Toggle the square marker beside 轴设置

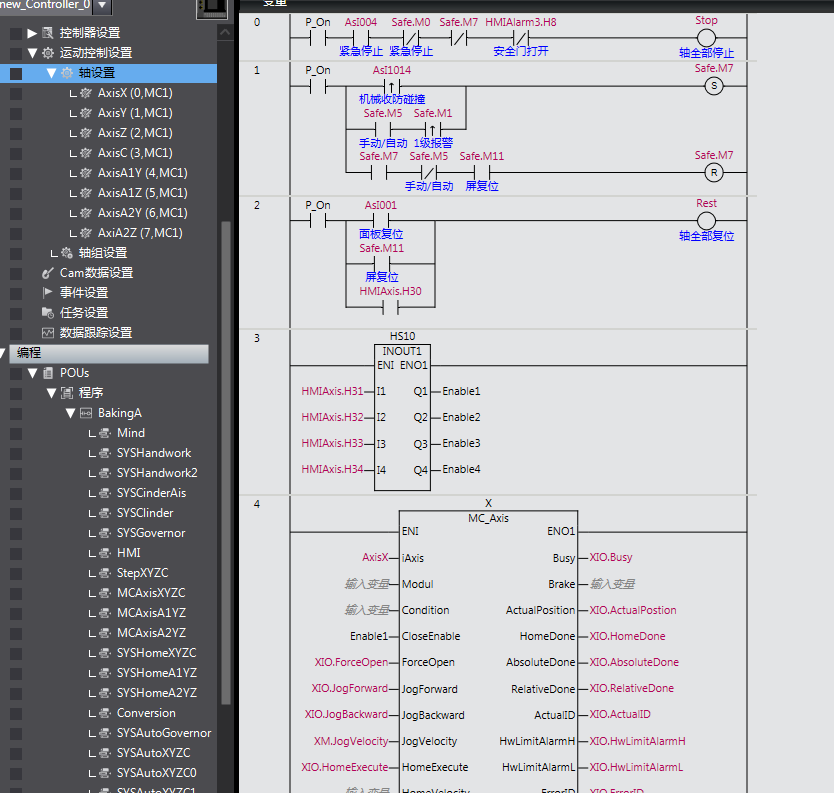coord(16,73)
